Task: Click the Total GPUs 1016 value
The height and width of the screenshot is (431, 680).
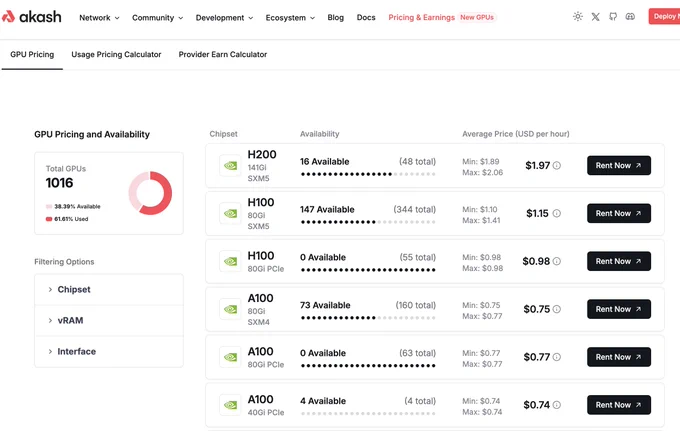Action: tap(59, 183)
